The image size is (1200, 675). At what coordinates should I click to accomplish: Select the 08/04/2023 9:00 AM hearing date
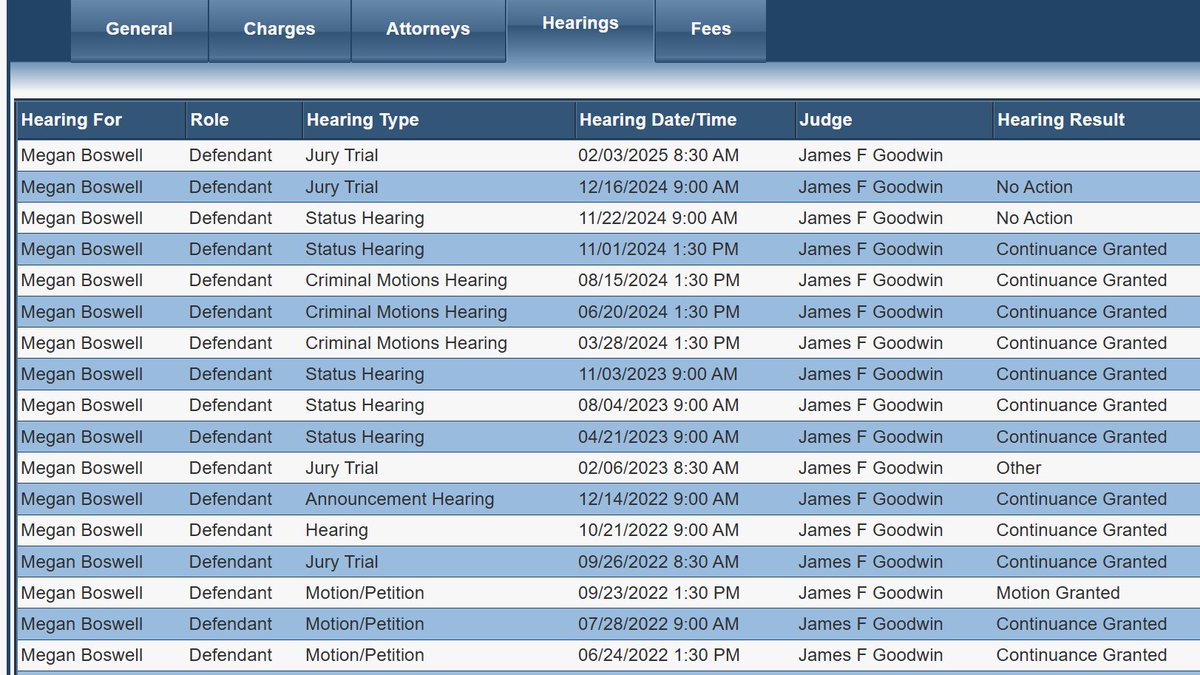[x=658, y=405]
